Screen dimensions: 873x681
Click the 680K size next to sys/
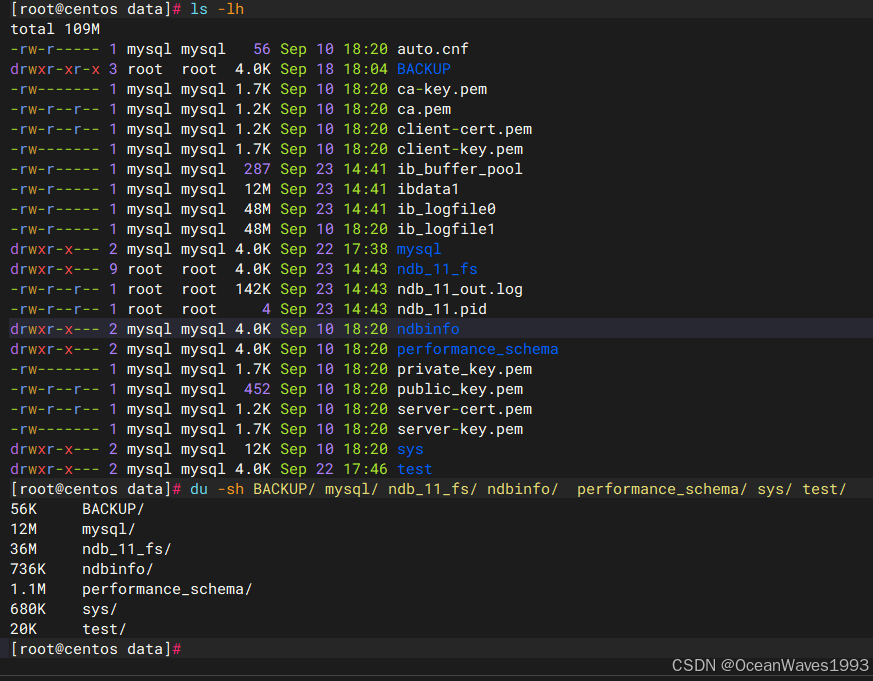[28, 609]
